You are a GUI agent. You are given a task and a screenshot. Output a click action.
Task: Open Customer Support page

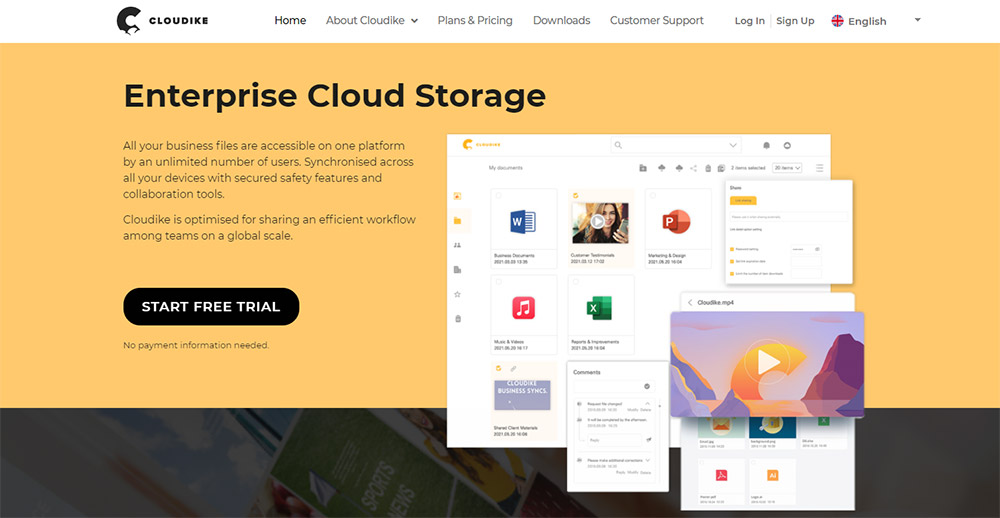pyautogui.click(x=657, y=20)
